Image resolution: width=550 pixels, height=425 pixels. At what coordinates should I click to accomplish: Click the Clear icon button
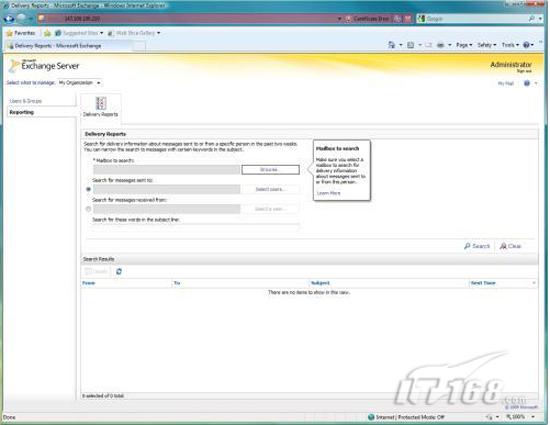pyautogui.click(x=510, y=246)
